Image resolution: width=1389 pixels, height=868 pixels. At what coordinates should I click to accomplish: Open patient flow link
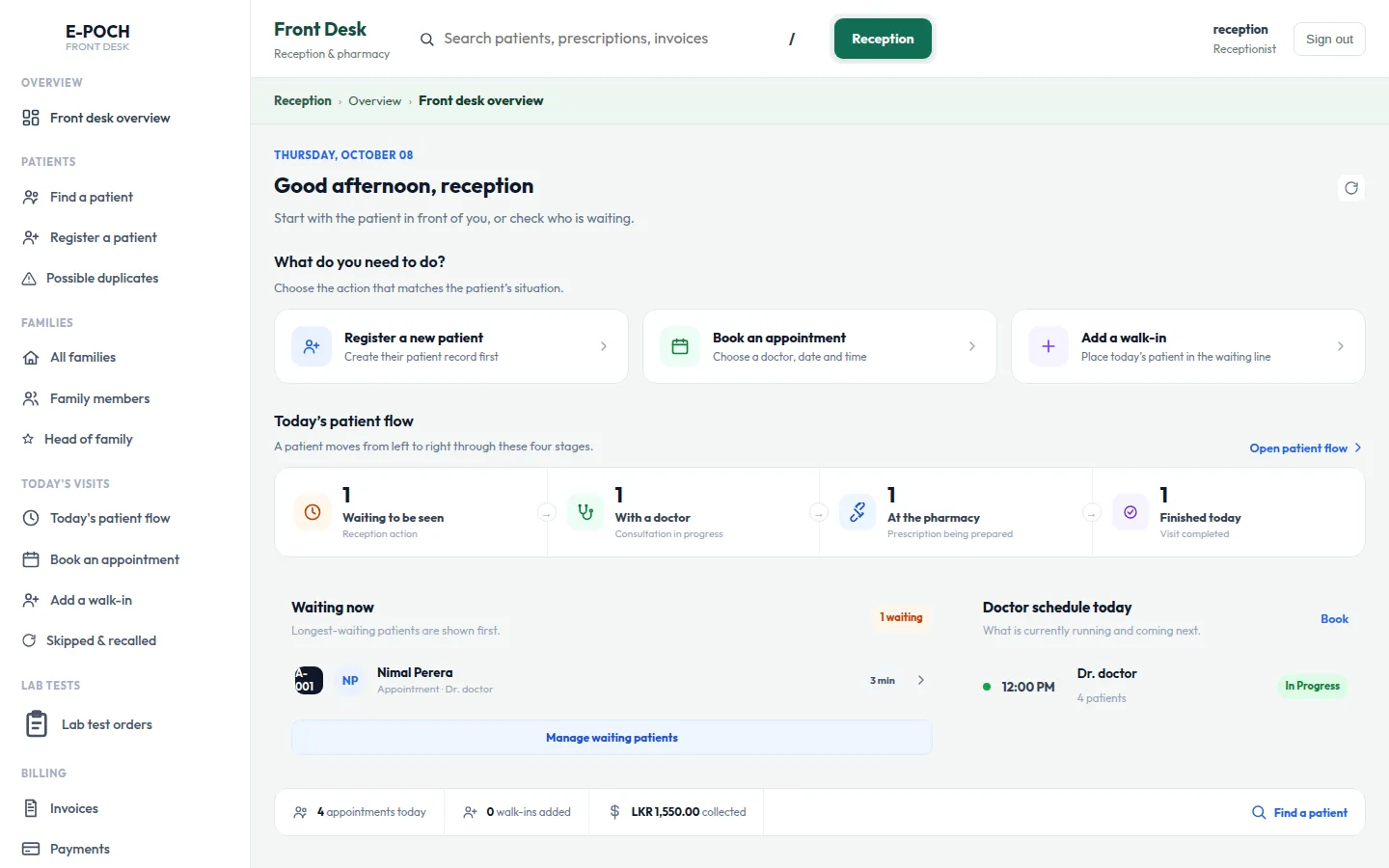point(1305,448)
